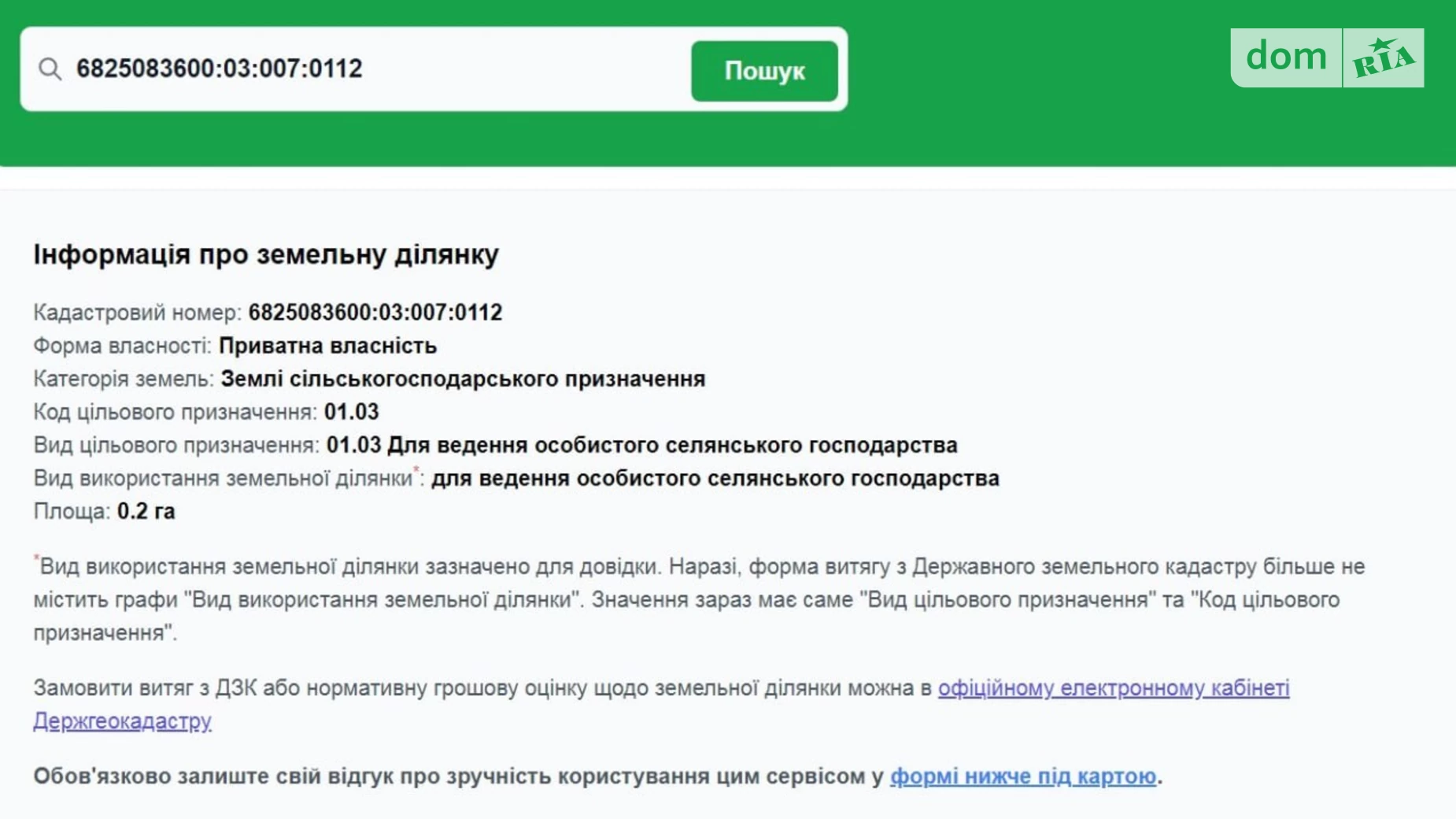Click the Категорія земель label

click(x=124, y=379)
